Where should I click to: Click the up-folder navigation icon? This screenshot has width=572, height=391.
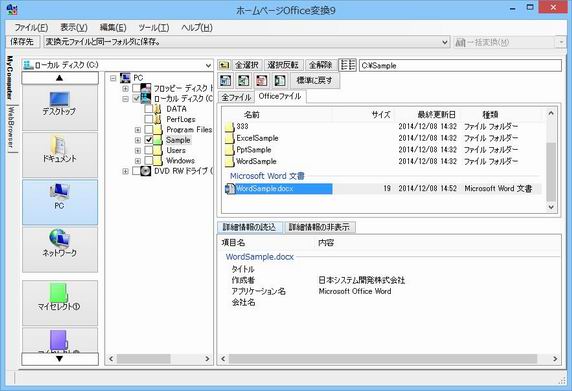point(224,65)
